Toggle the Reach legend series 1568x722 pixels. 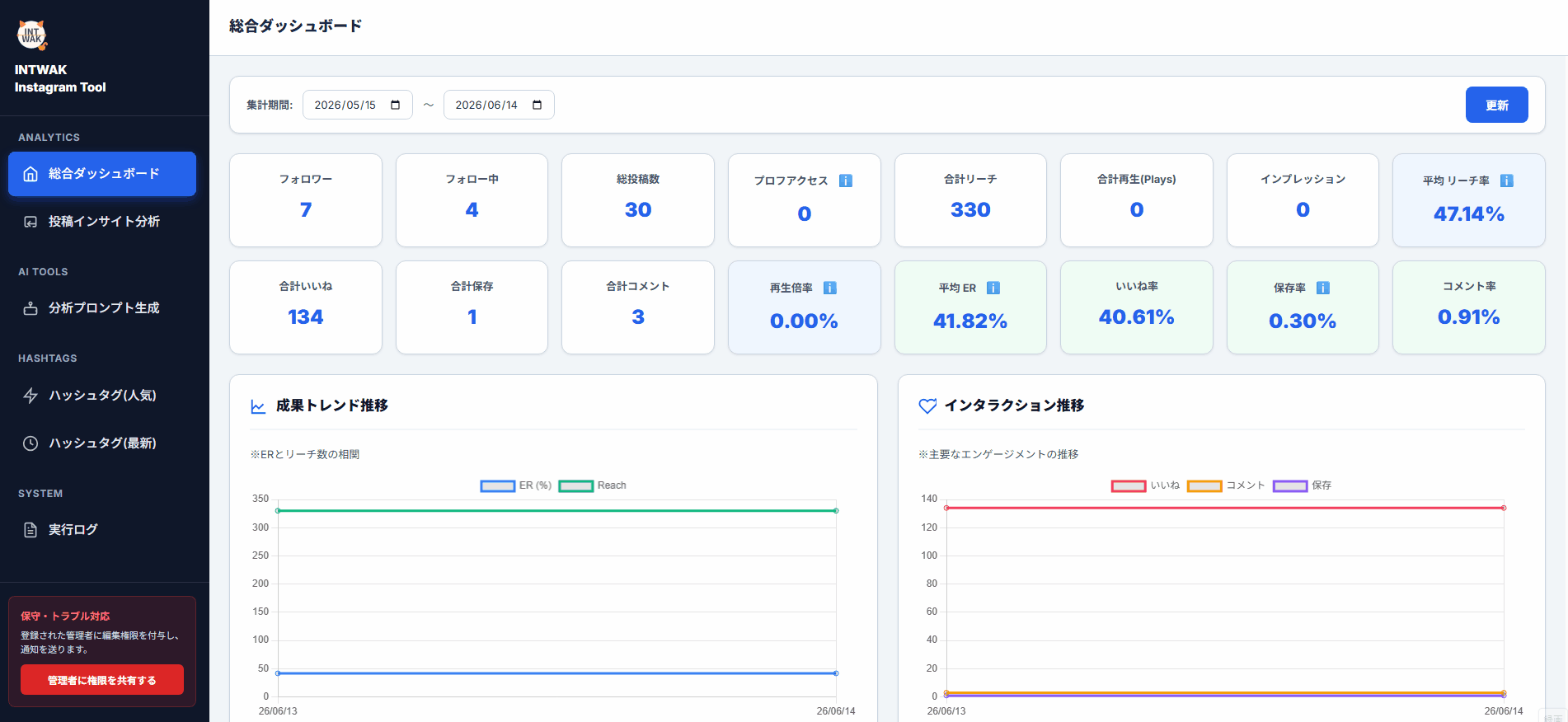(593, 485)
